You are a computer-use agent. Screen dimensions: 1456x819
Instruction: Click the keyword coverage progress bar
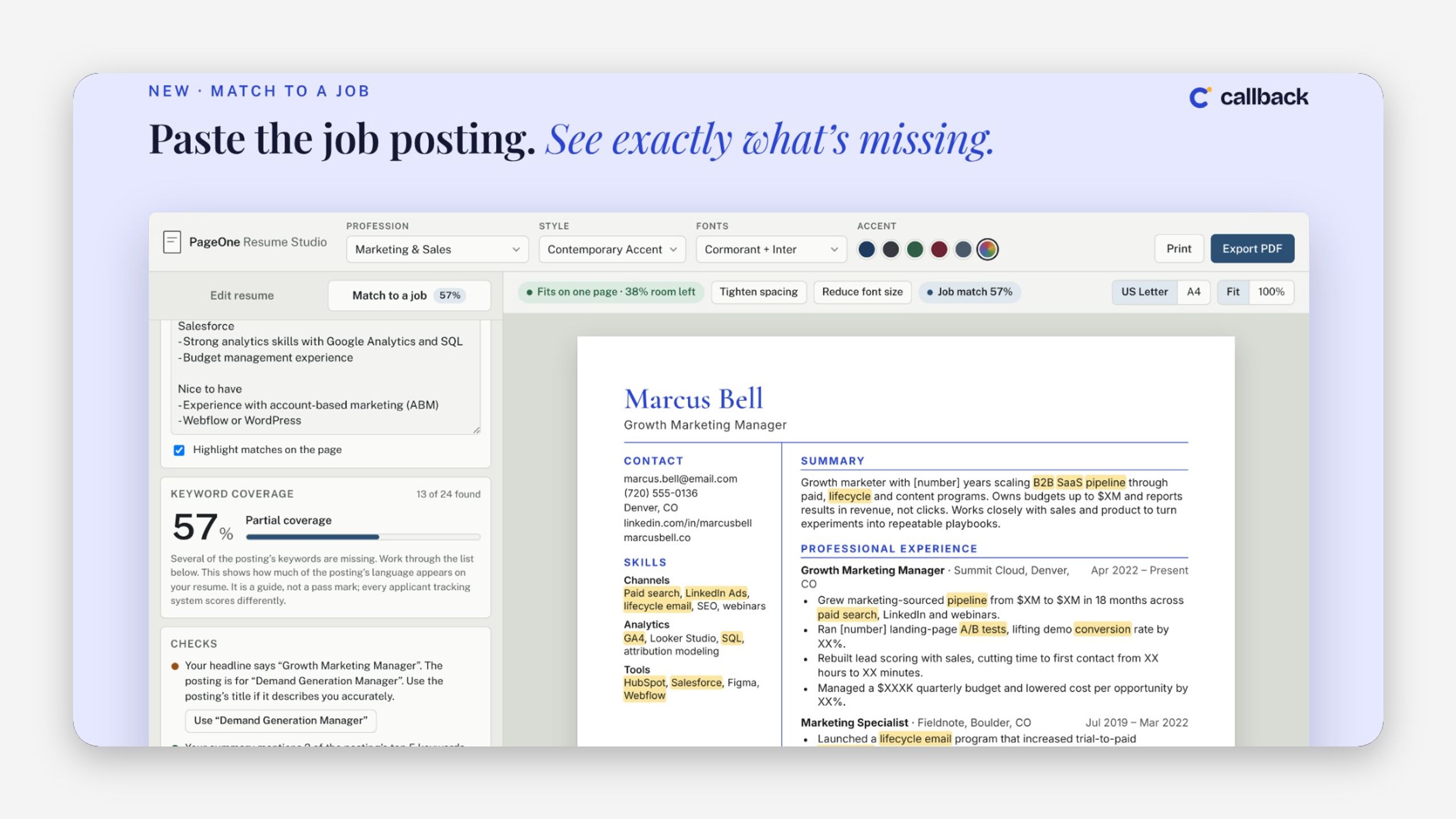click(x=363, y=537)
